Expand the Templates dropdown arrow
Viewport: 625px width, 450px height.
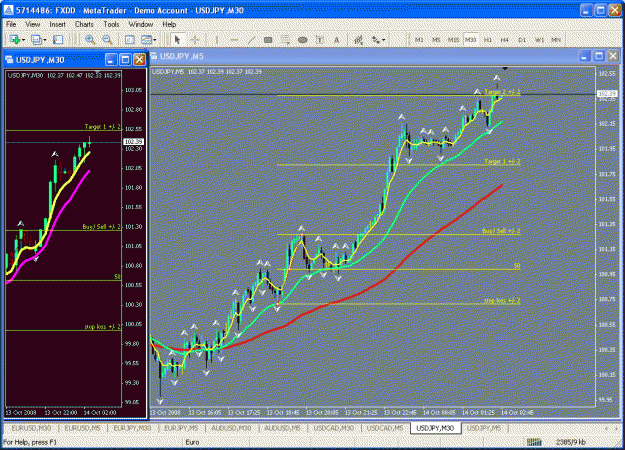coord(155,40)
